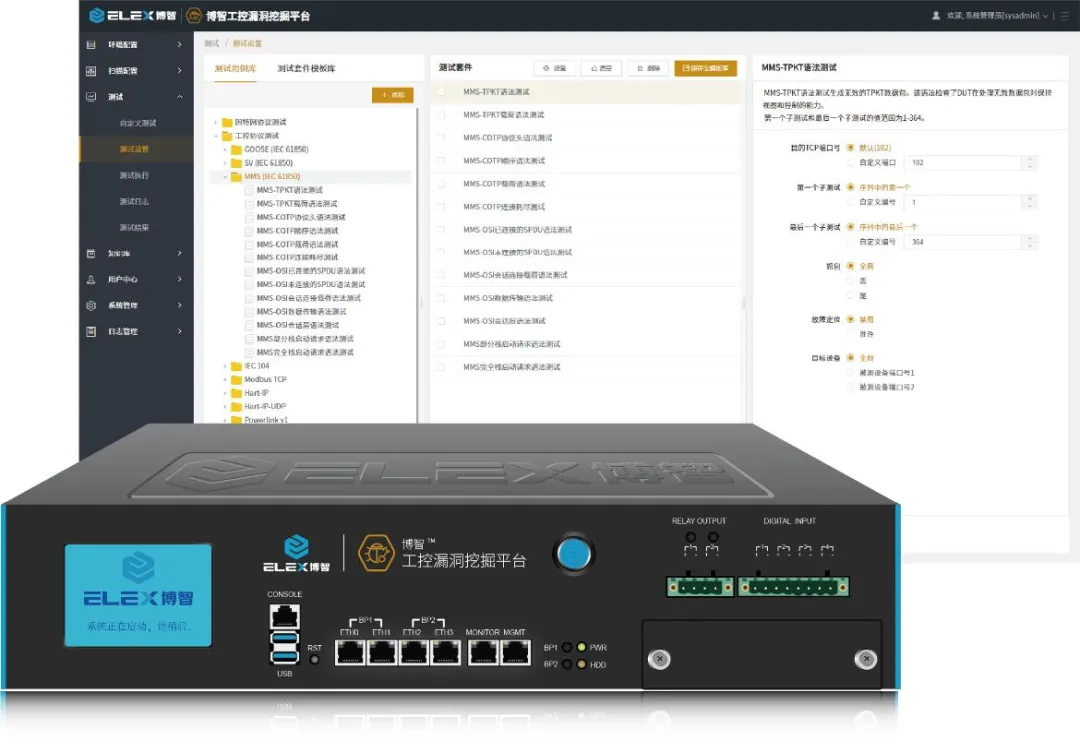This screenshot has height=753, width=1080.
Task: Select 被测设备端口号2 radio button
Action: 850,387
